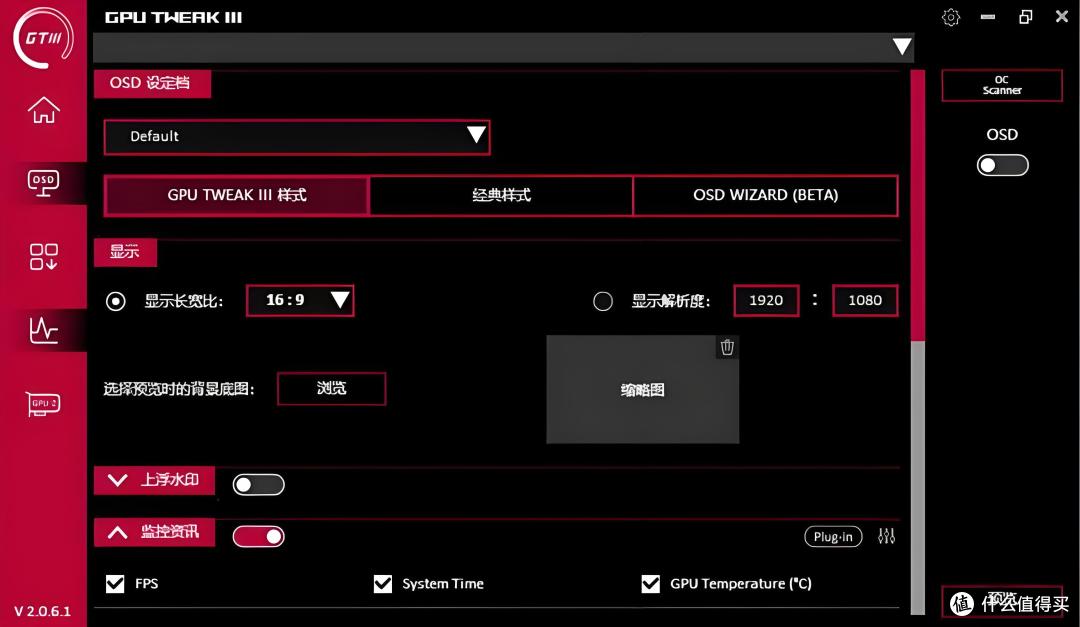Click the 浏览 browse button
Image resolution: width=1080 pixels, height=627 pixels.
coord(331,389)
